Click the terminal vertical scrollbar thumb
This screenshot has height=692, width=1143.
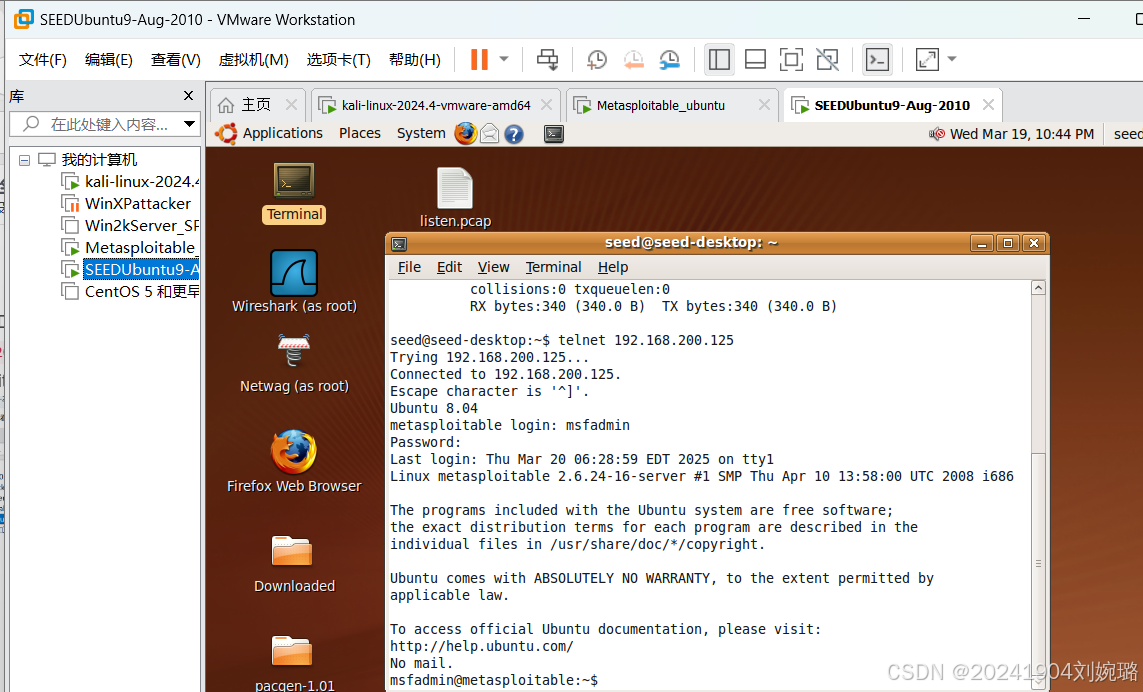[1039, 564]
